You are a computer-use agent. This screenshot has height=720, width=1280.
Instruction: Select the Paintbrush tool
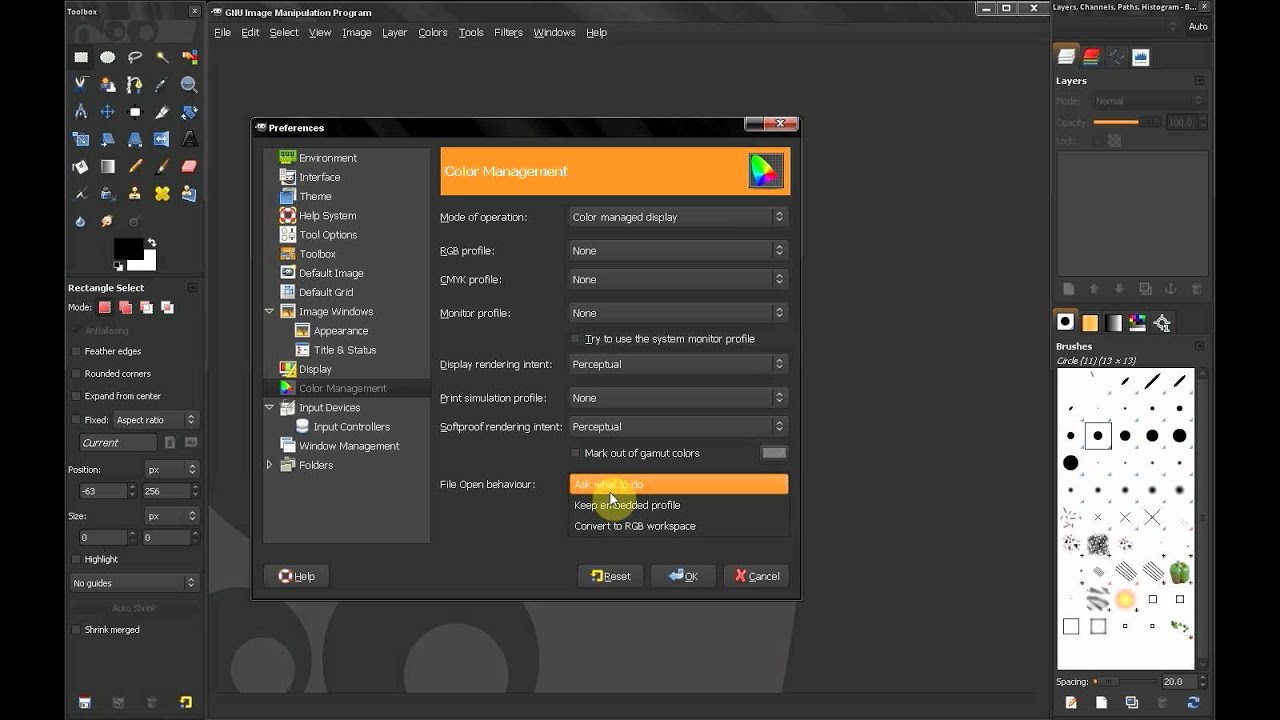click(161, 166)
